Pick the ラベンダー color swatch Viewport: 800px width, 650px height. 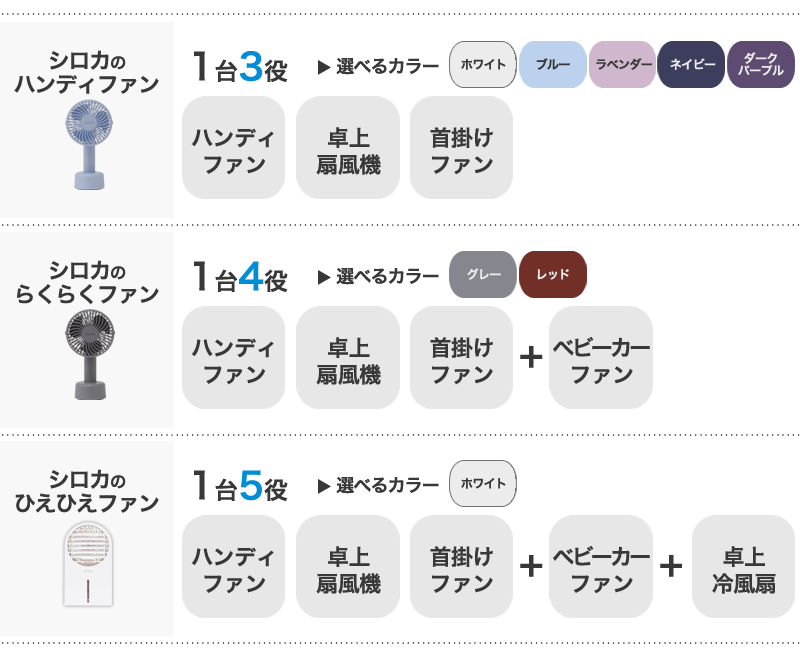tap(622, 65)
